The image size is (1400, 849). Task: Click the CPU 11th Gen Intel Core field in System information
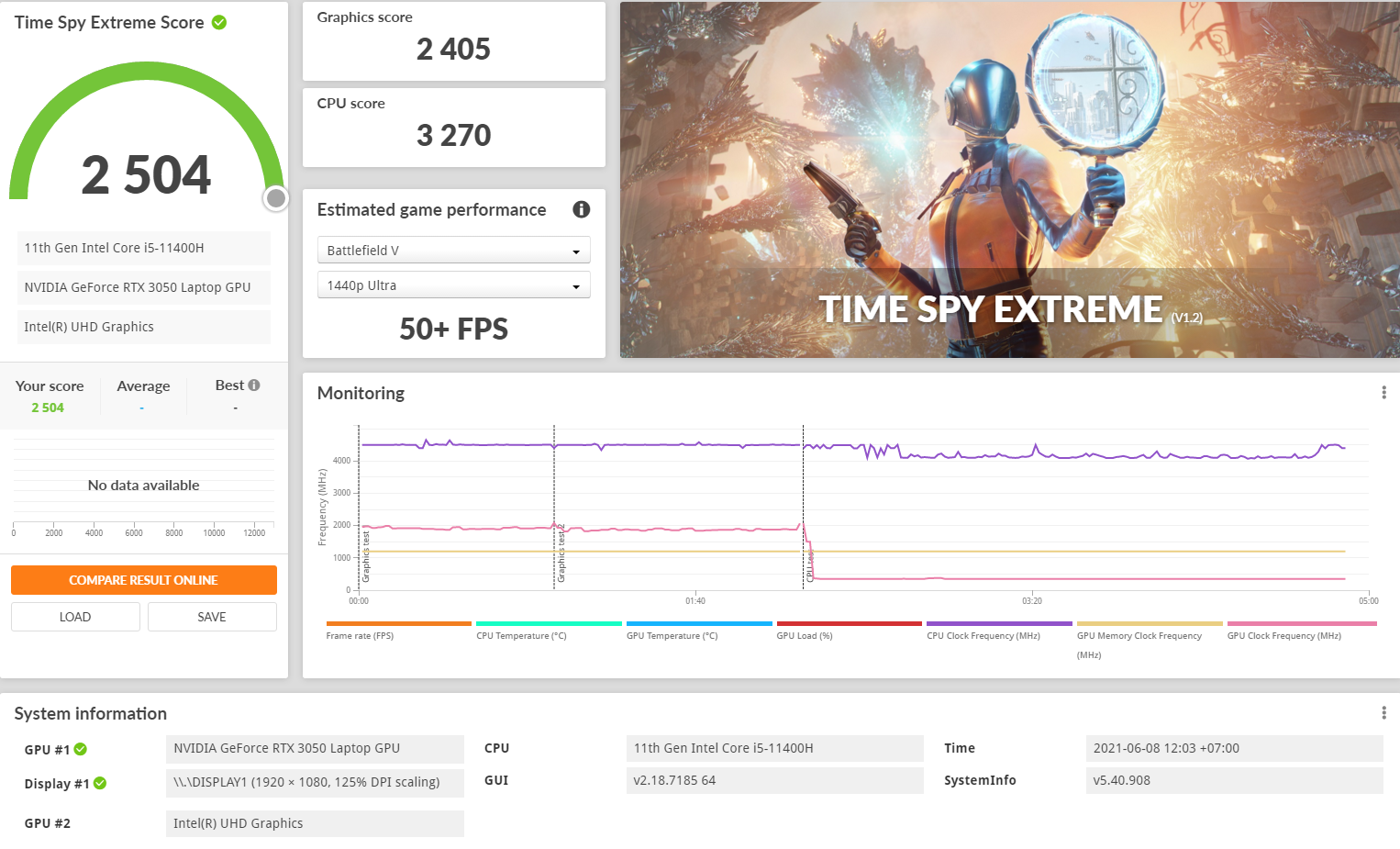click(x=774, y=748)
